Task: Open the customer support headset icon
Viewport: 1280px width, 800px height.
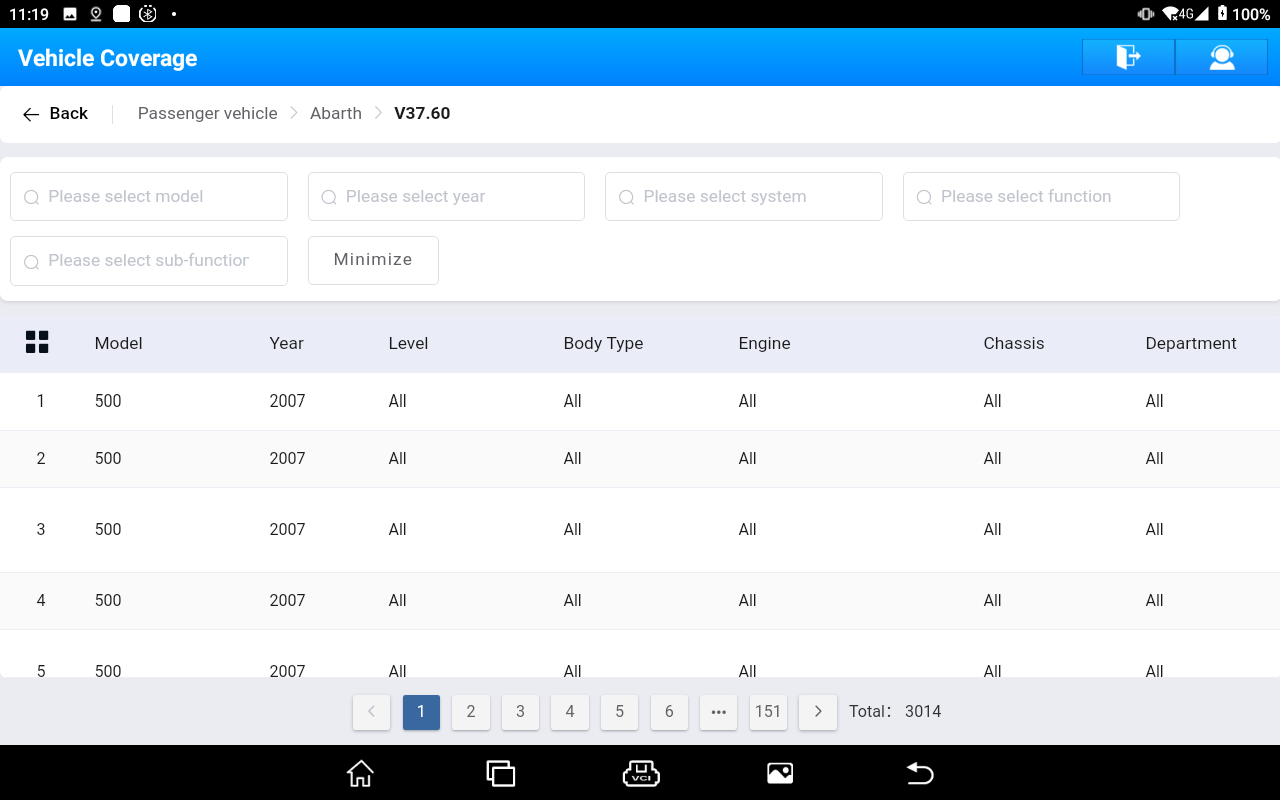Action: 1221,57
